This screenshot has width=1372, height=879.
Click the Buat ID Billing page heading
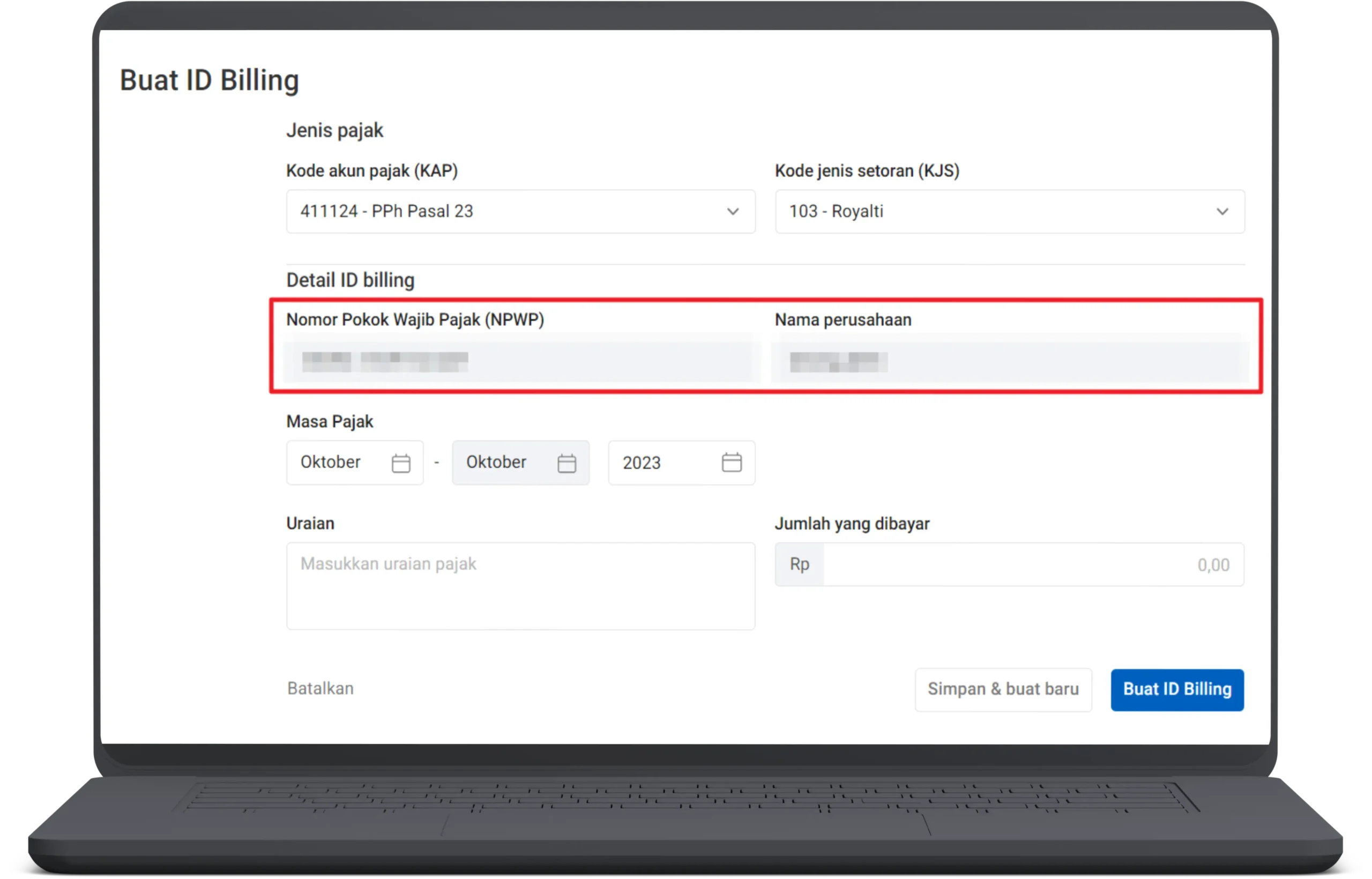(x=209, y=80)
